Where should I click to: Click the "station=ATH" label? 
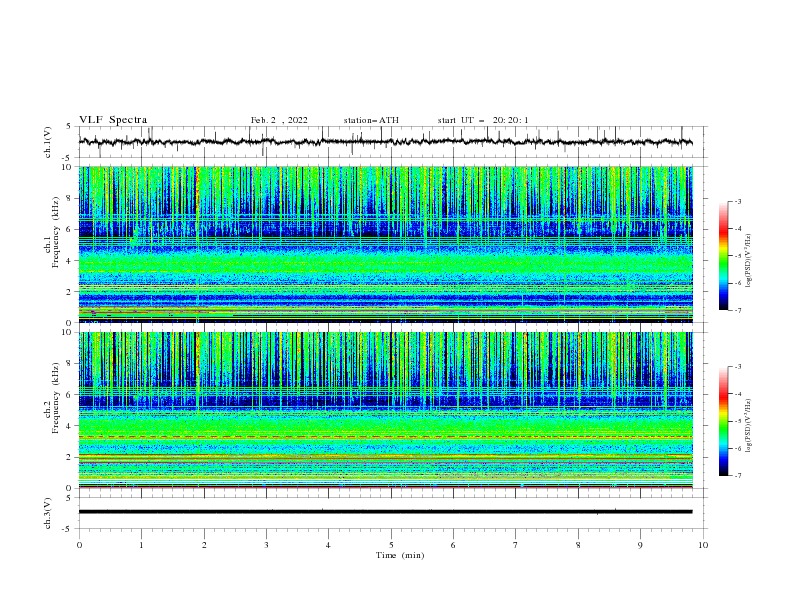click(x=371, y=120)
